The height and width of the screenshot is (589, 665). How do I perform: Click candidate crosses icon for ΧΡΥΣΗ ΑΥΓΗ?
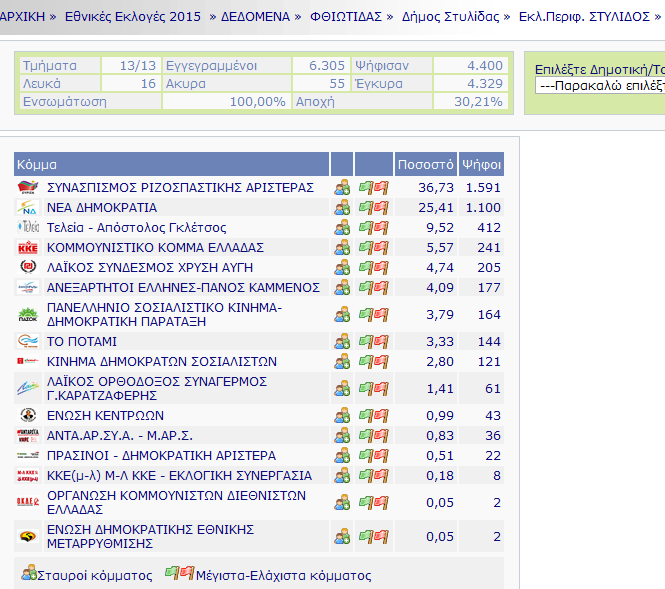[x=342, y=267]
